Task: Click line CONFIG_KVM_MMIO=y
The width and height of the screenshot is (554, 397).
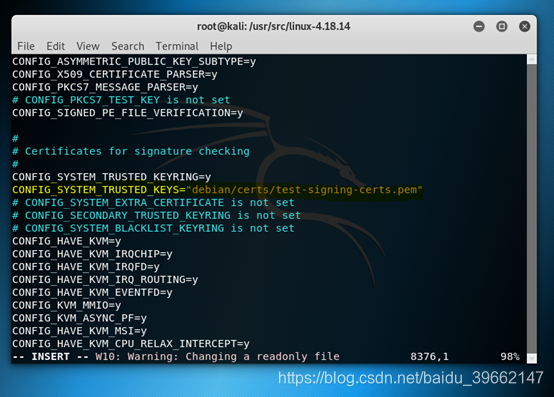Action: [67, 305]
